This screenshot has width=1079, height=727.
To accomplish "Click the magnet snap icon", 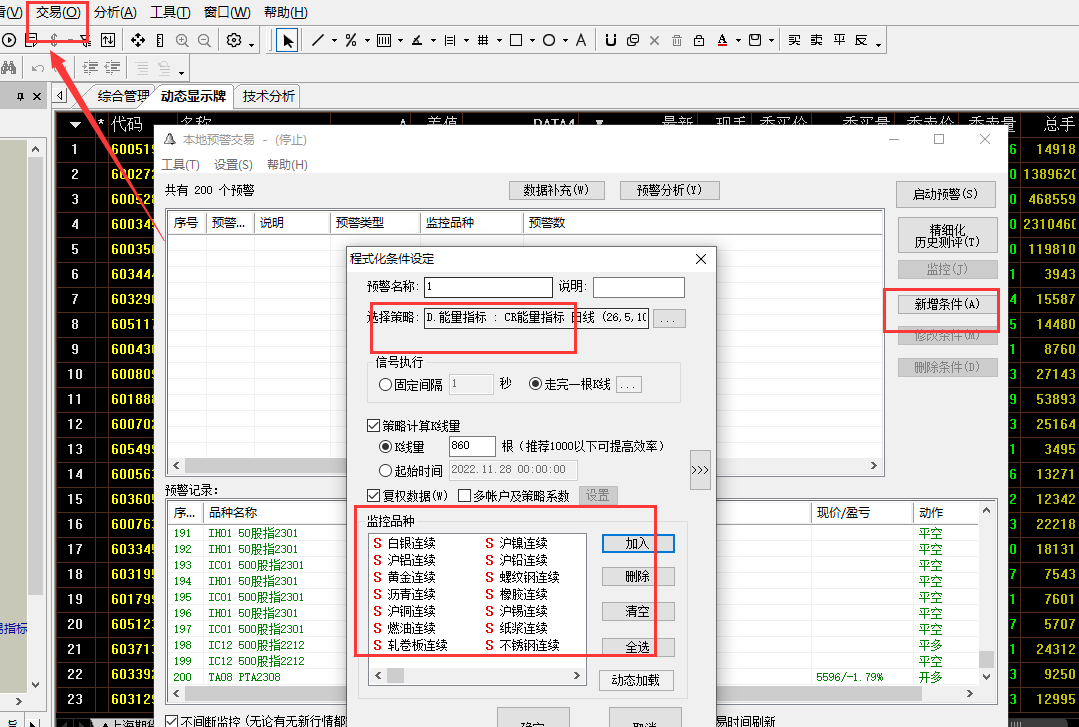I will click(611, 40).
